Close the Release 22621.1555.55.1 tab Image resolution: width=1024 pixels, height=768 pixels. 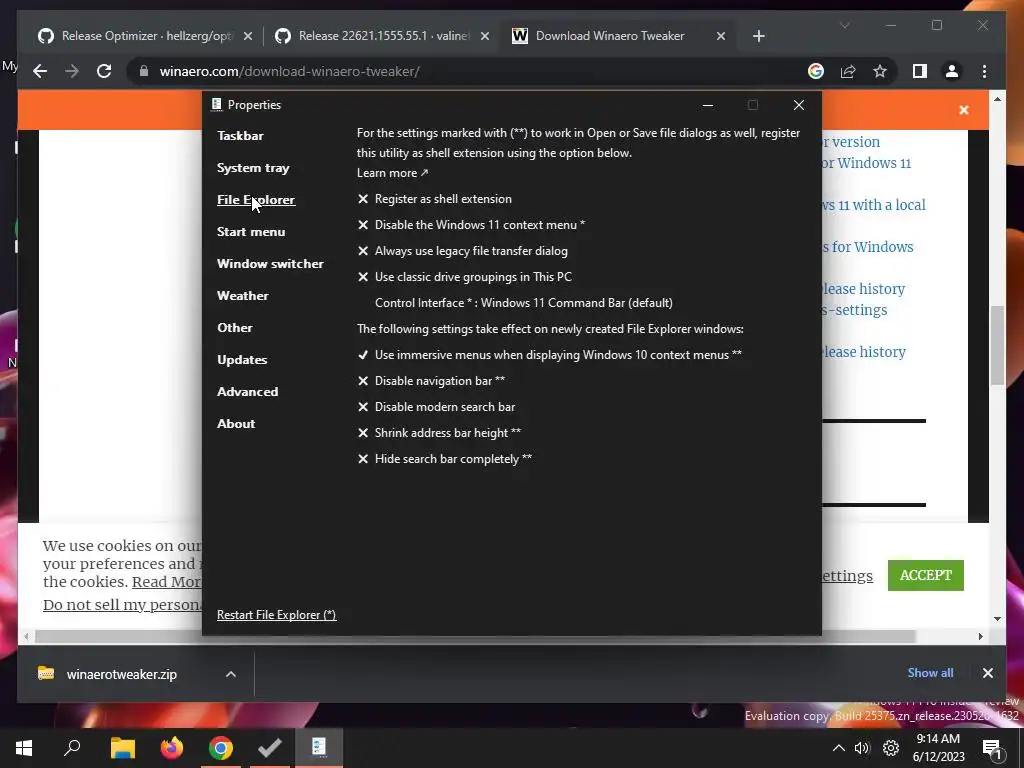tap(485, 36)
